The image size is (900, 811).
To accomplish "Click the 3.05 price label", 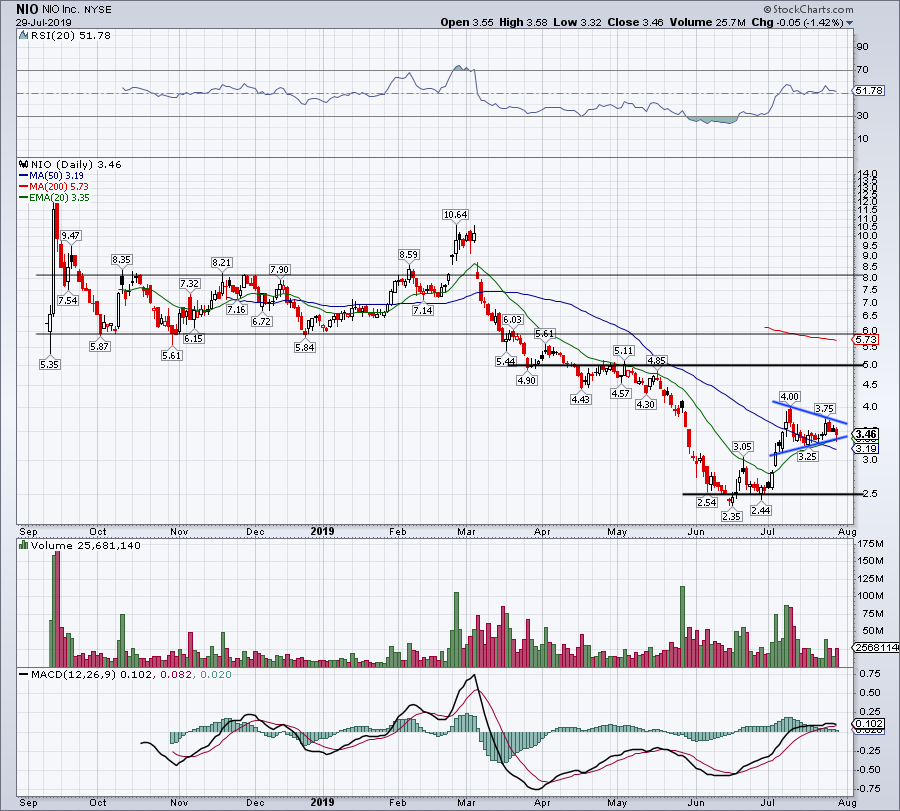I will point(742,447).
